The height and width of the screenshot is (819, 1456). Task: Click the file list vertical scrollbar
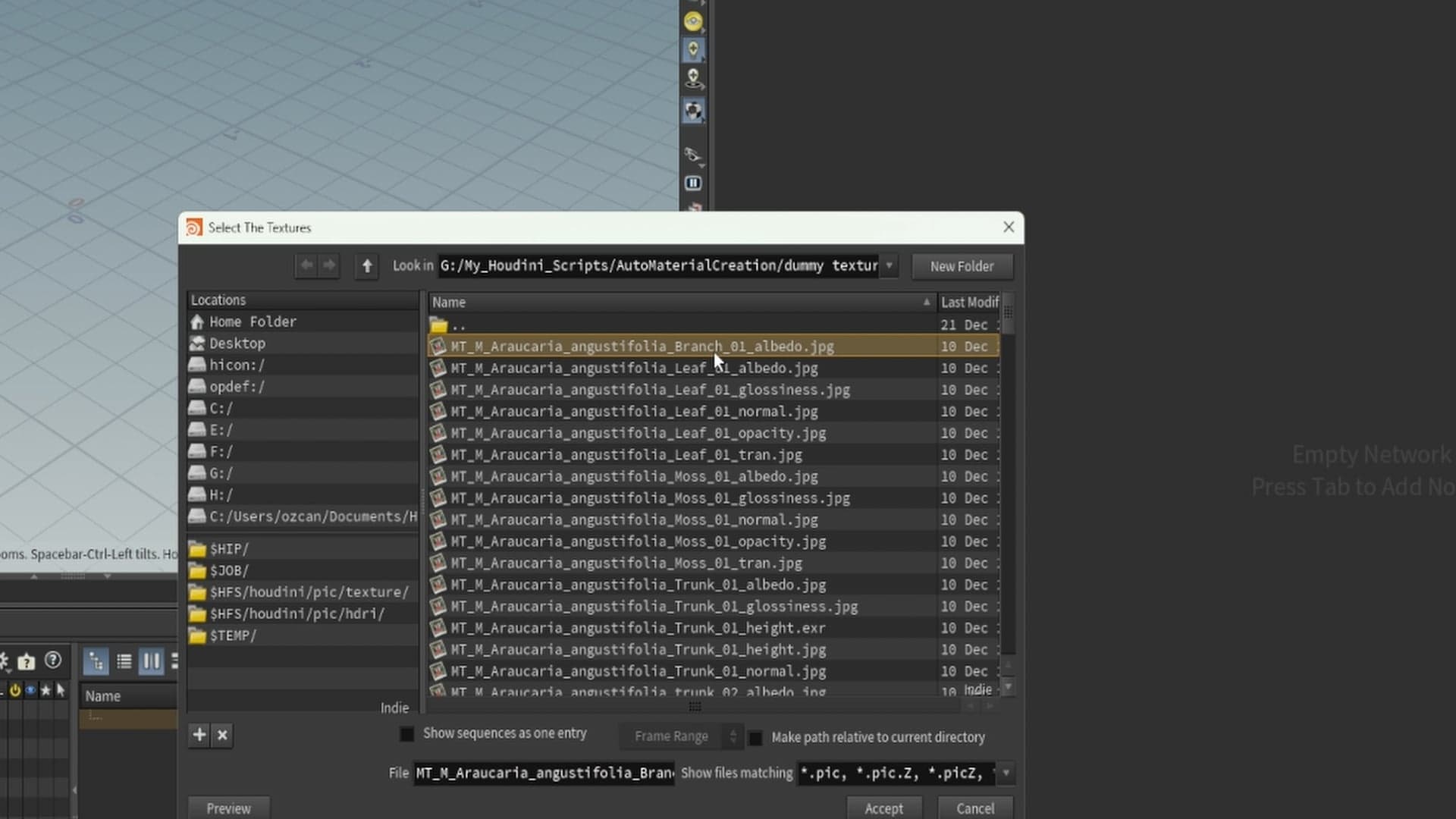point(1008,493)
